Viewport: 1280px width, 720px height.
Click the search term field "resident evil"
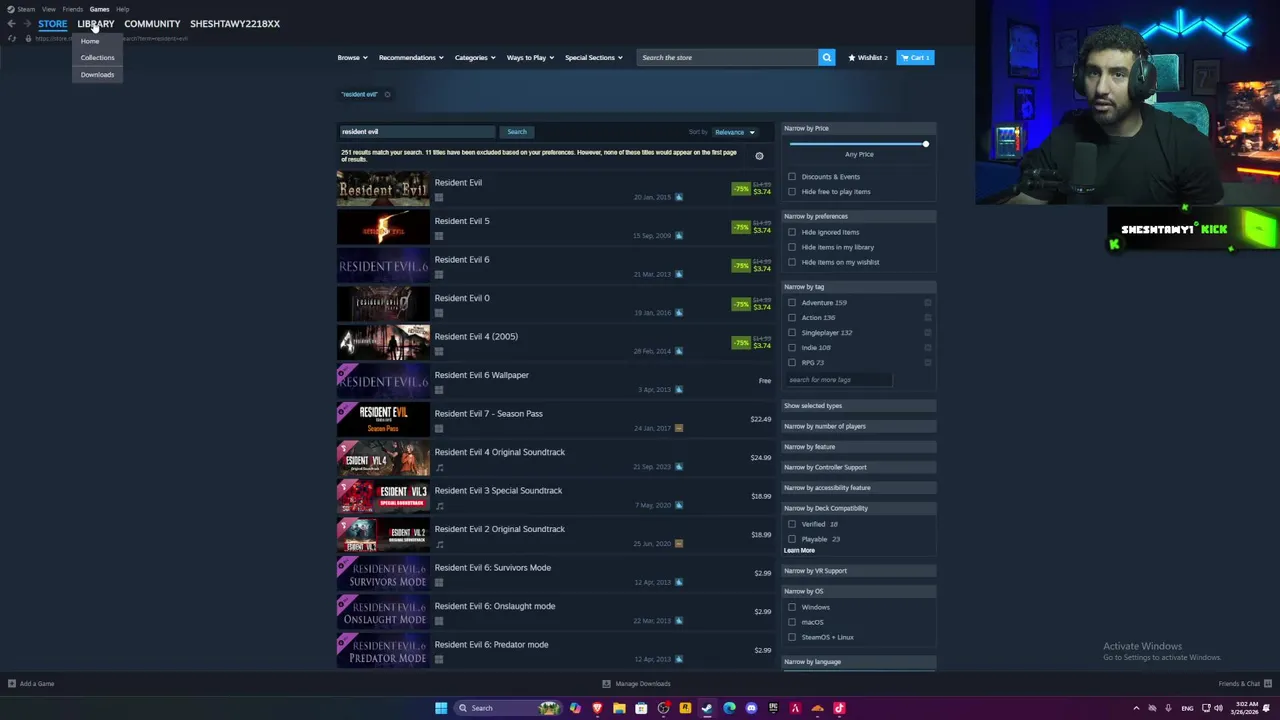417,132
